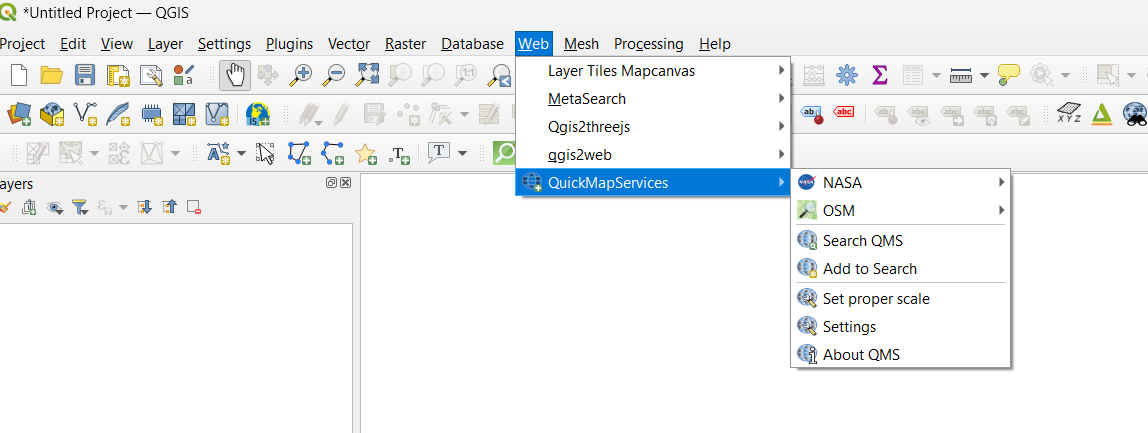The height and width of the screenshot is (433, 1148).
Task: Click Create Polygon Annotation icon
Action: pos(299,152)
